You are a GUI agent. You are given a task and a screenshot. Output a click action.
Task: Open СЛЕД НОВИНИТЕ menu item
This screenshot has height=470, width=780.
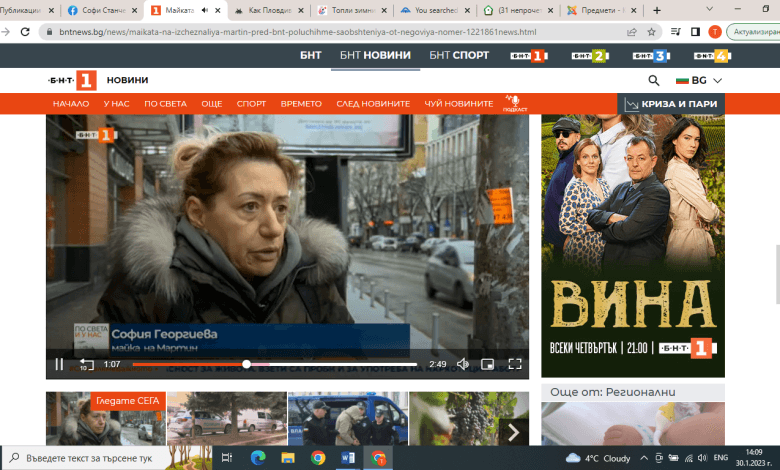373,103
